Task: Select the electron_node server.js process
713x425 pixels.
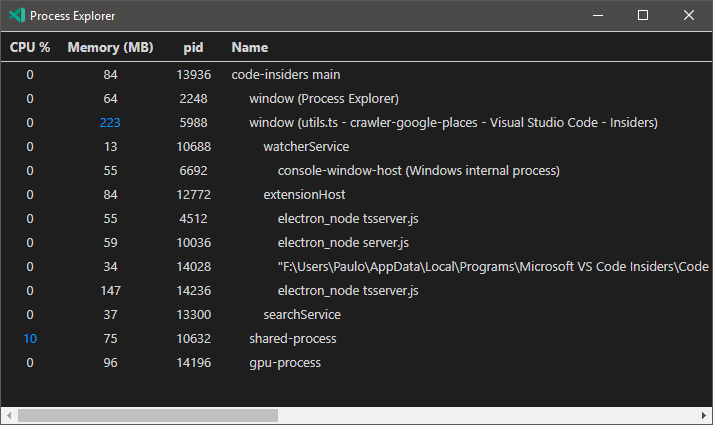Action: (356, 243)
